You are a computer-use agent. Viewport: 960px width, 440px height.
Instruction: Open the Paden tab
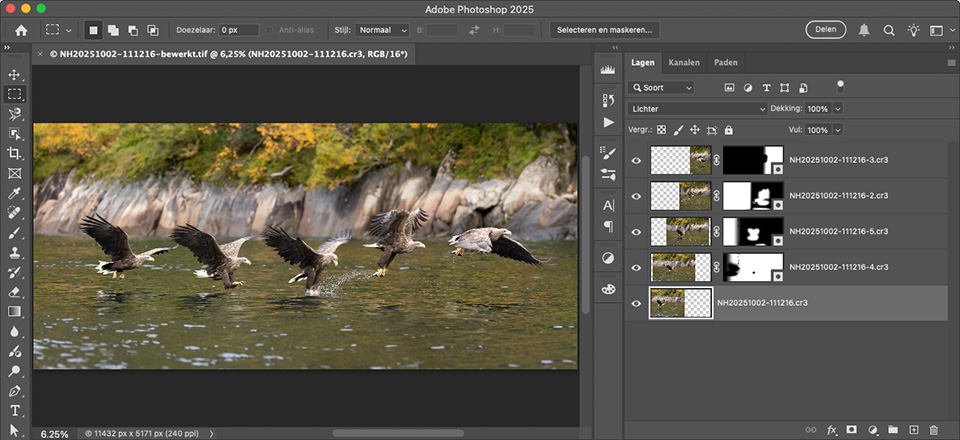pyautogui.click(x=725, y=63)
